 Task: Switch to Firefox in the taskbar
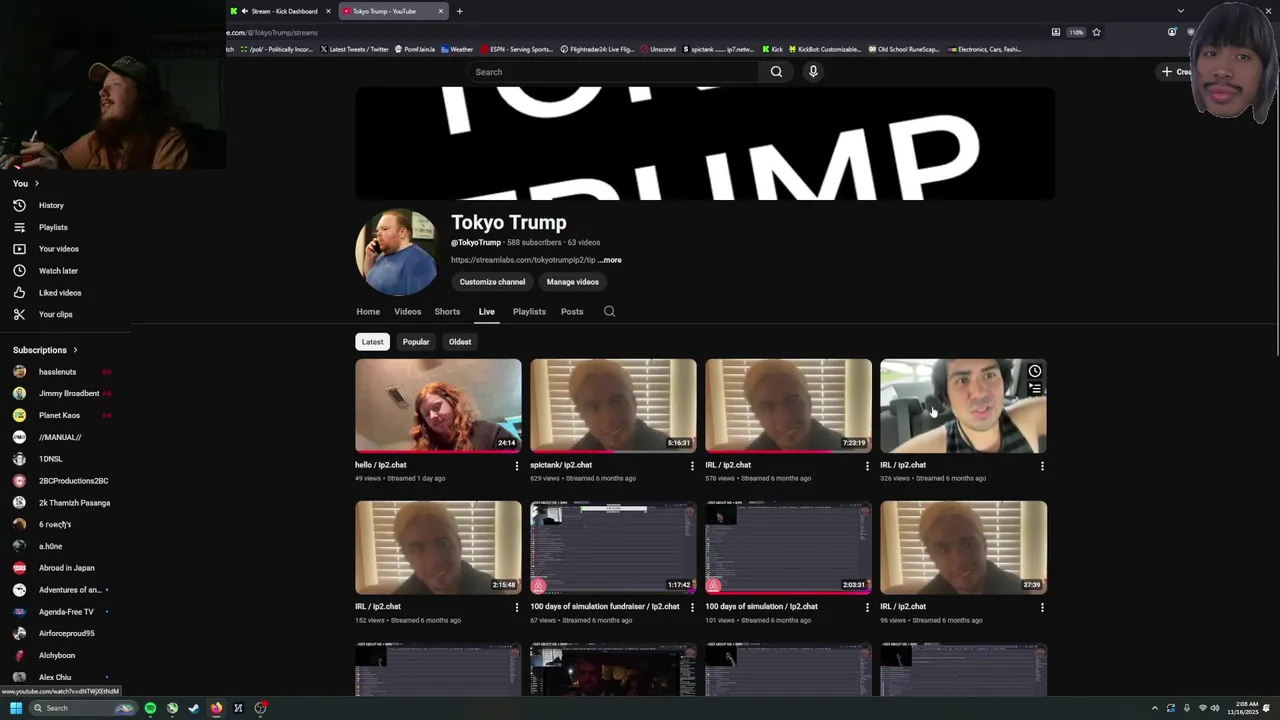click(x=216, y=708)
